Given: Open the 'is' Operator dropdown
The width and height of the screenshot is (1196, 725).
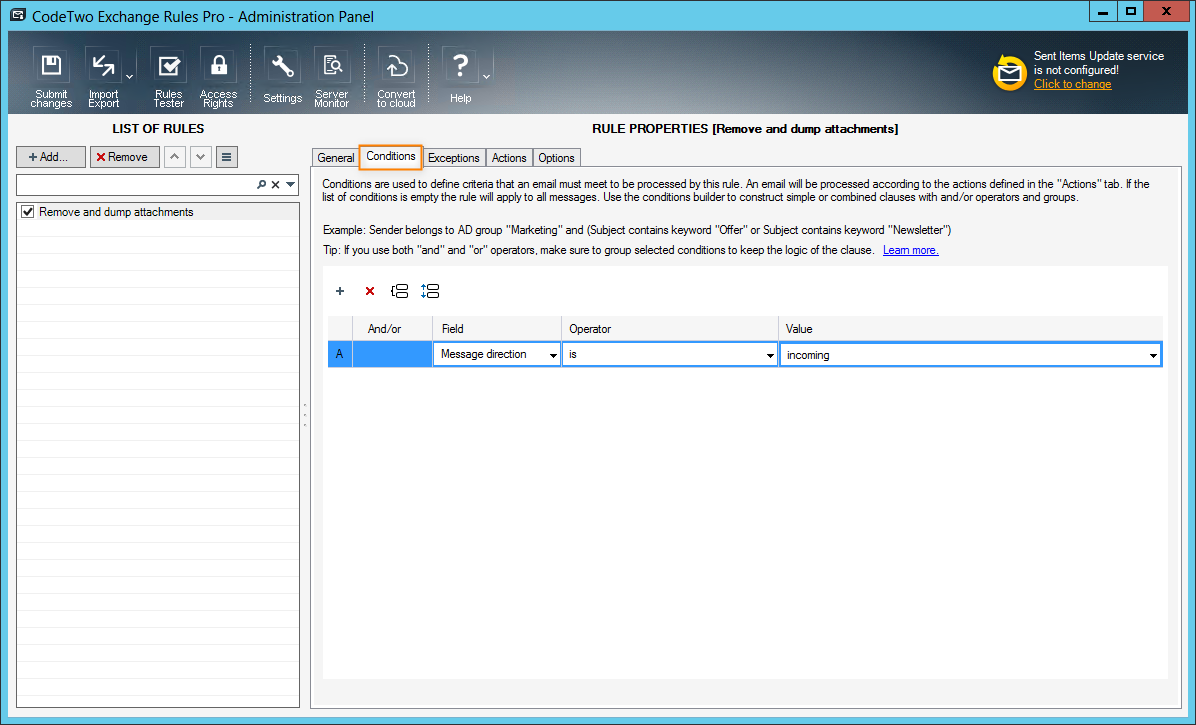Looking at the screenshot, I should (770, 355).
